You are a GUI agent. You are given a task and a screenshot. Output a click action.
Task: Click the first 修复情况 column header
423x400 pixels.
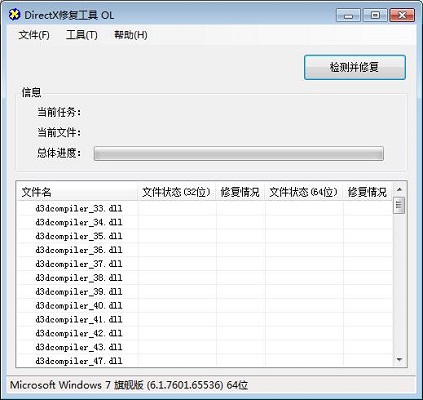(240, 192)
